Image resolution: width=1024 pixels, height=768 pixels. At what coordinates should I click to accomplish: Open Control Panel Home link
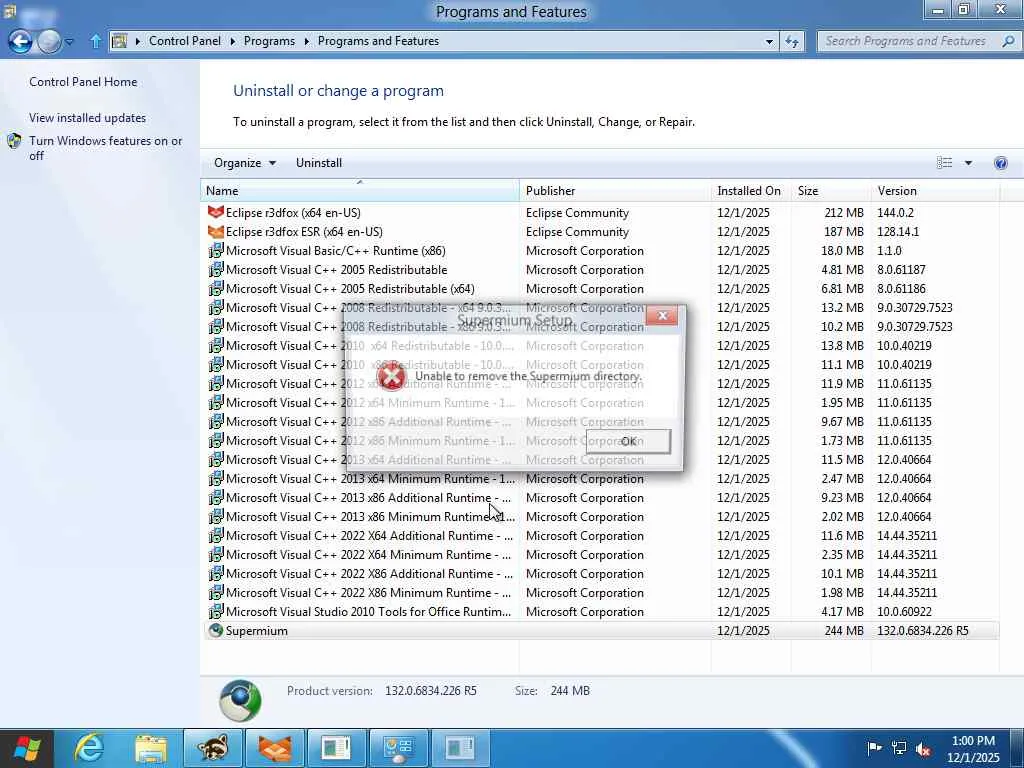(83, 82)
